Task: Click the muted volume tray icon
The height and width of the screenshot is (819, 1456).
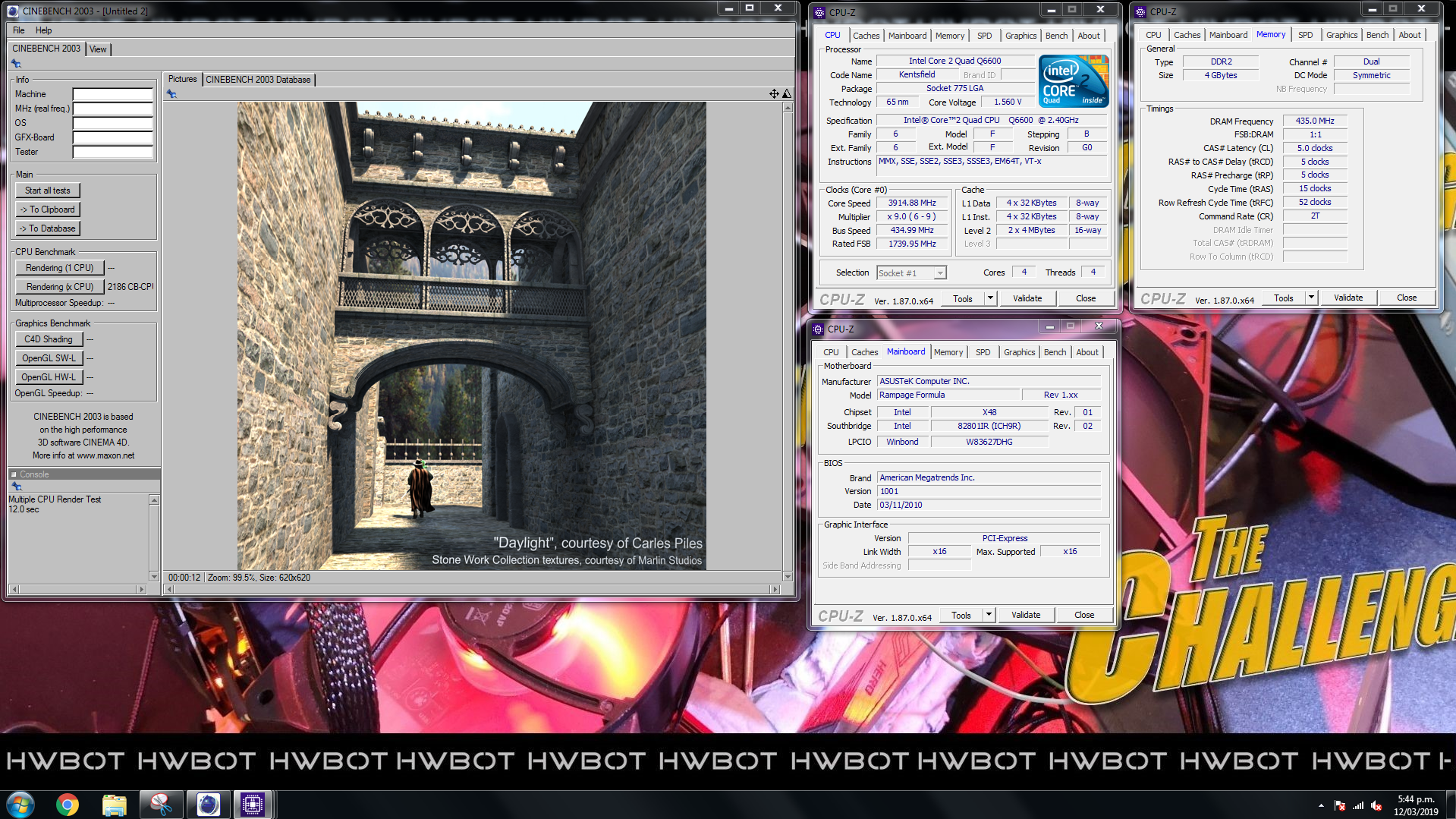Action: tap(1376, 806)
